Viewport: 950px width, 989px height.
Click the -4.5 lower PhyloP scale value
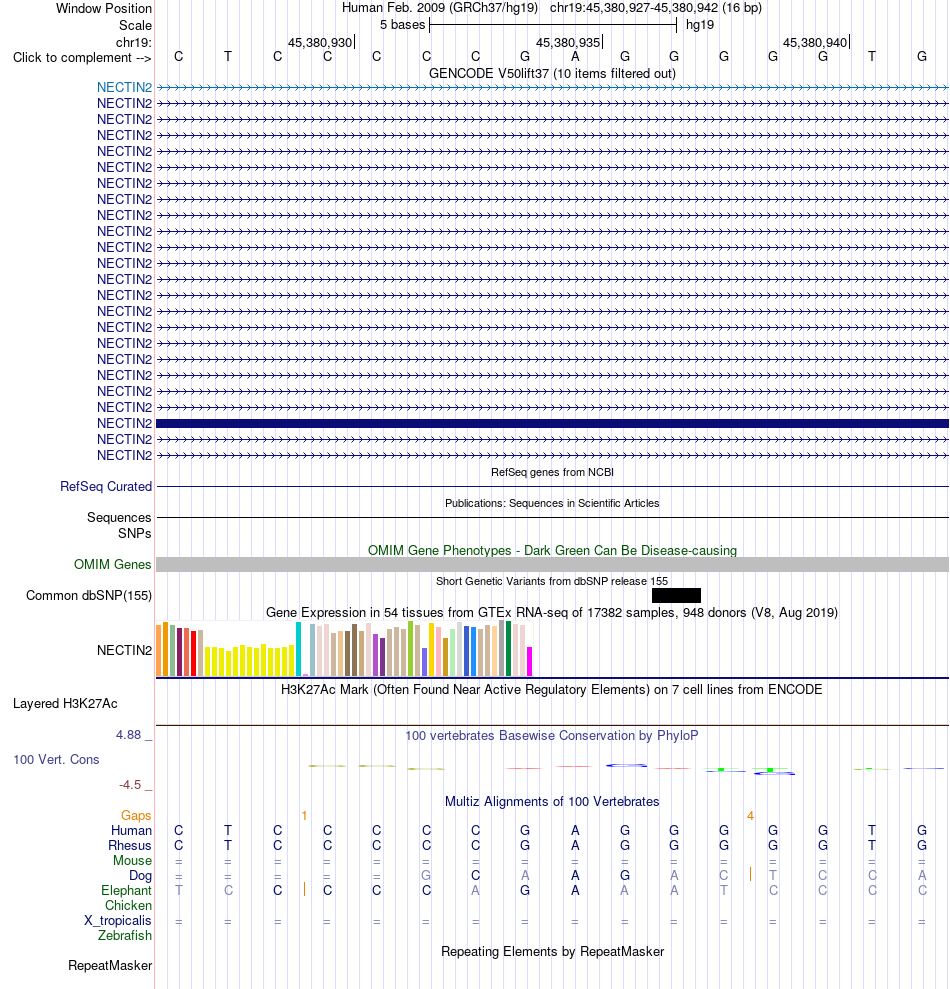(x=130, y=785)
